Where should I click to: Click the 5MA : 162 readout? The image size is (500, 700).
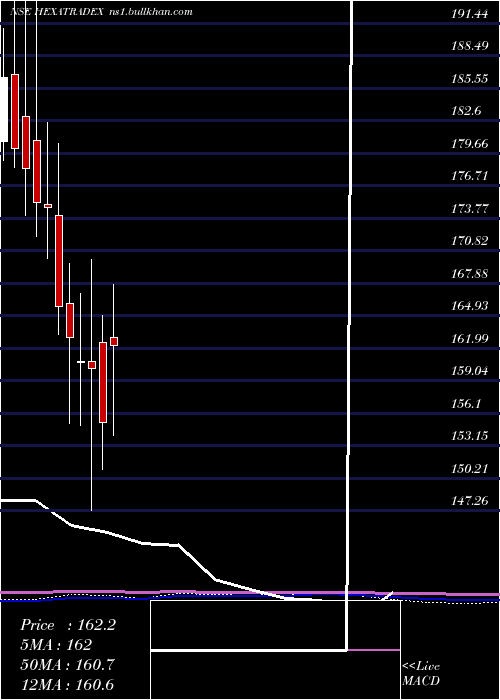pos(56,645)
